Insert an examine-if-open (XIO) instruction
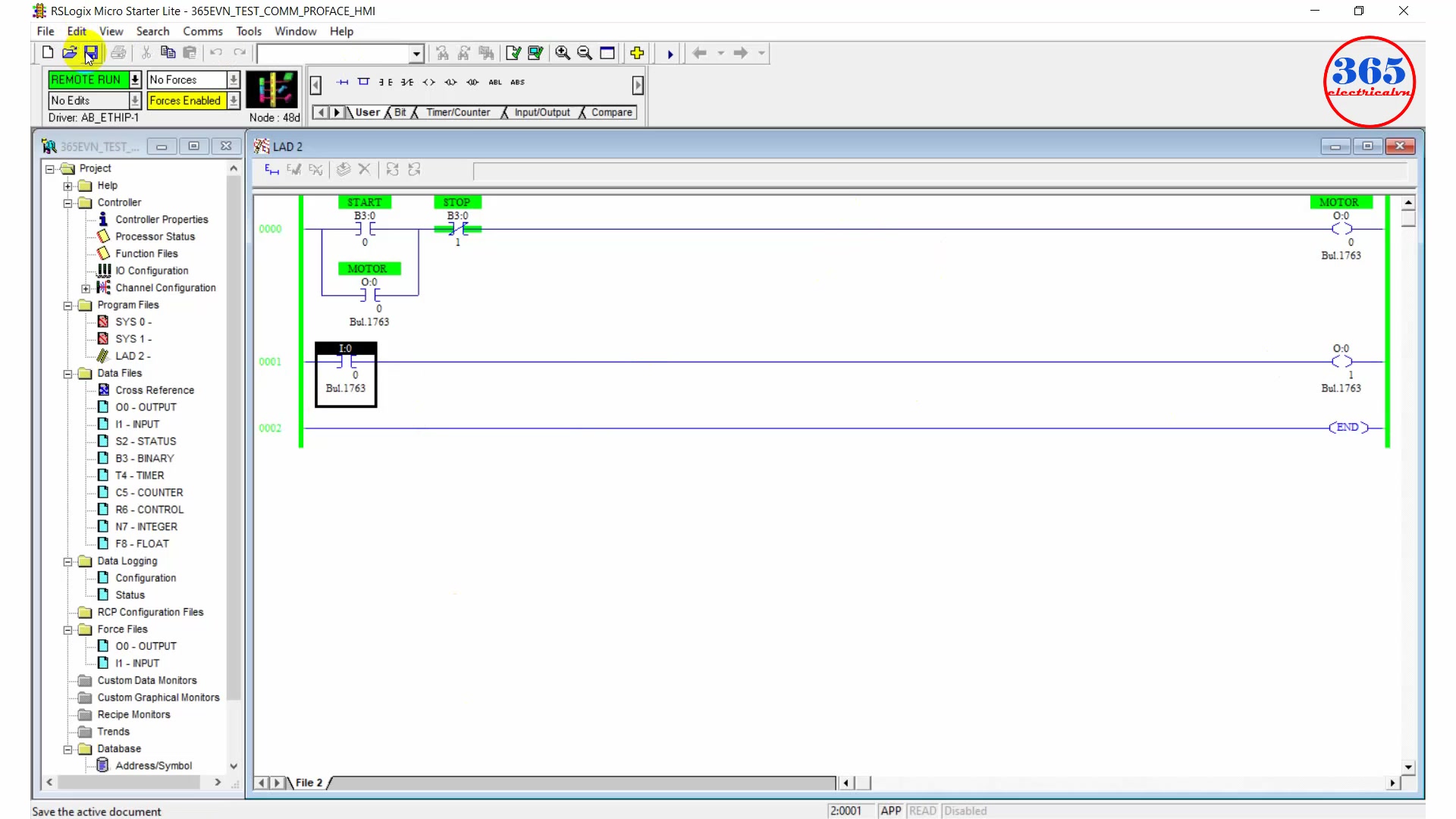The height and width of the screenshot is (819, 1456). [x=407, y=82]
